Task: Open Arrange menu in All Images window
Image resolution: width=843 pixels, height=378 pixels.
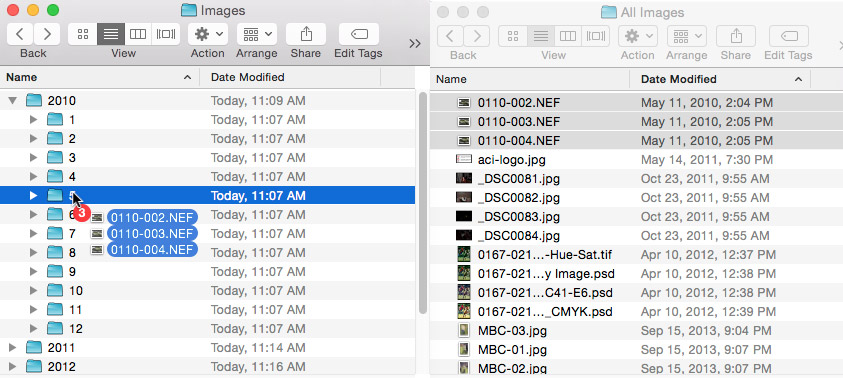Action: click(687, 36)
